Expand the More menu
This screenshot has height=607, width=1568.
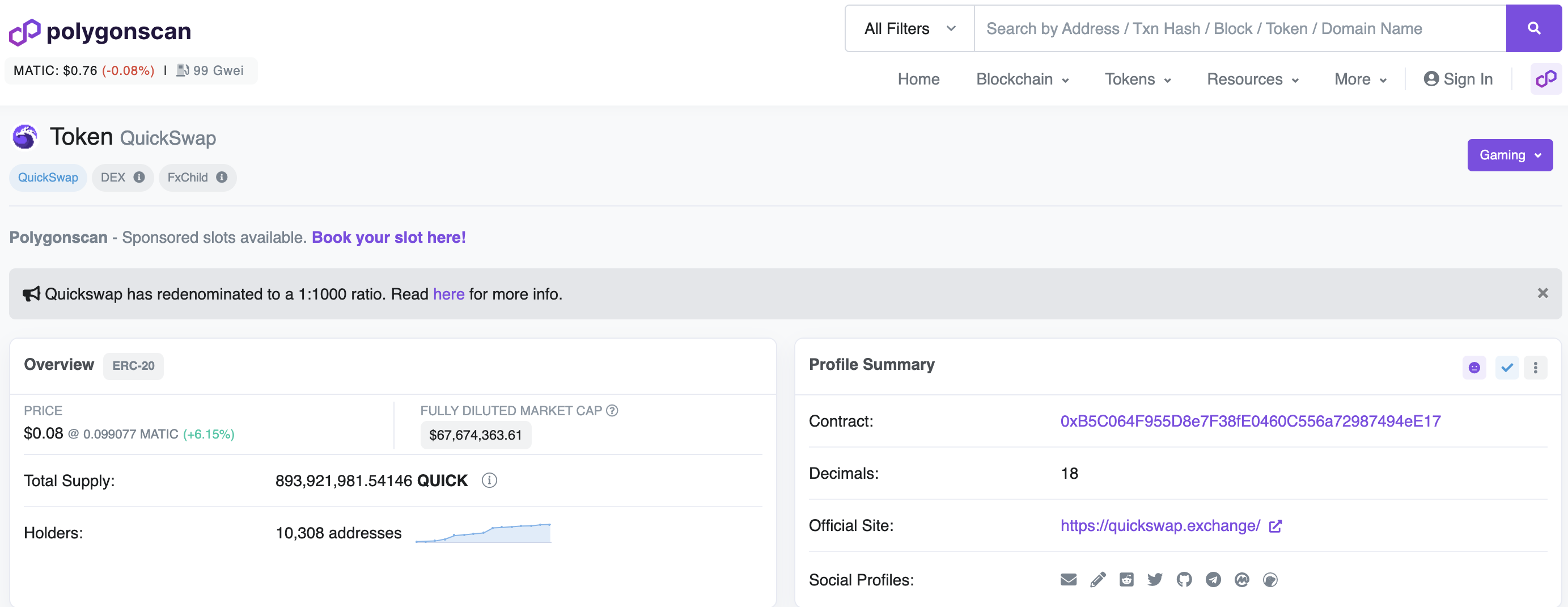click(x=1361, y=79)
